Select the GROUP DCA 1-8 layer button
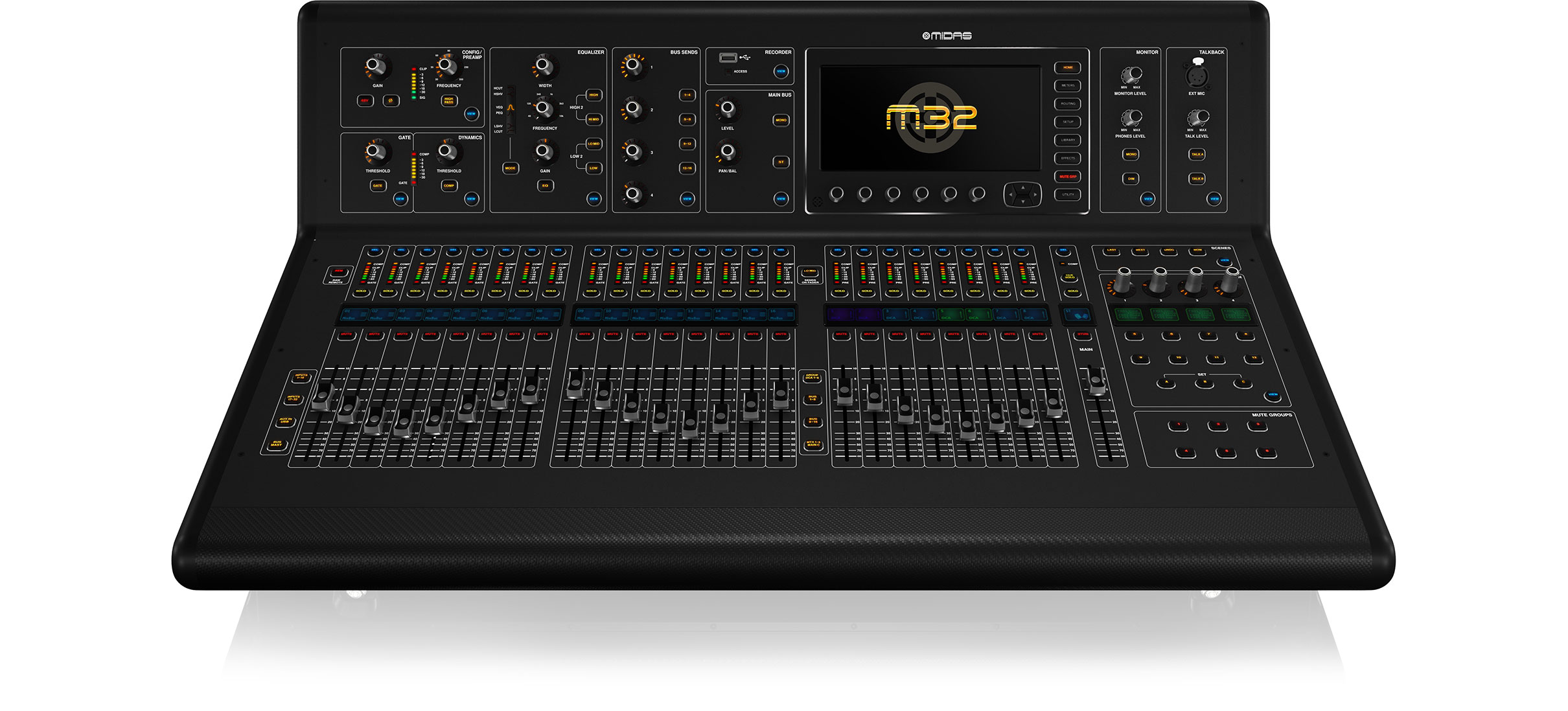1568x711 pixels. 812,377
